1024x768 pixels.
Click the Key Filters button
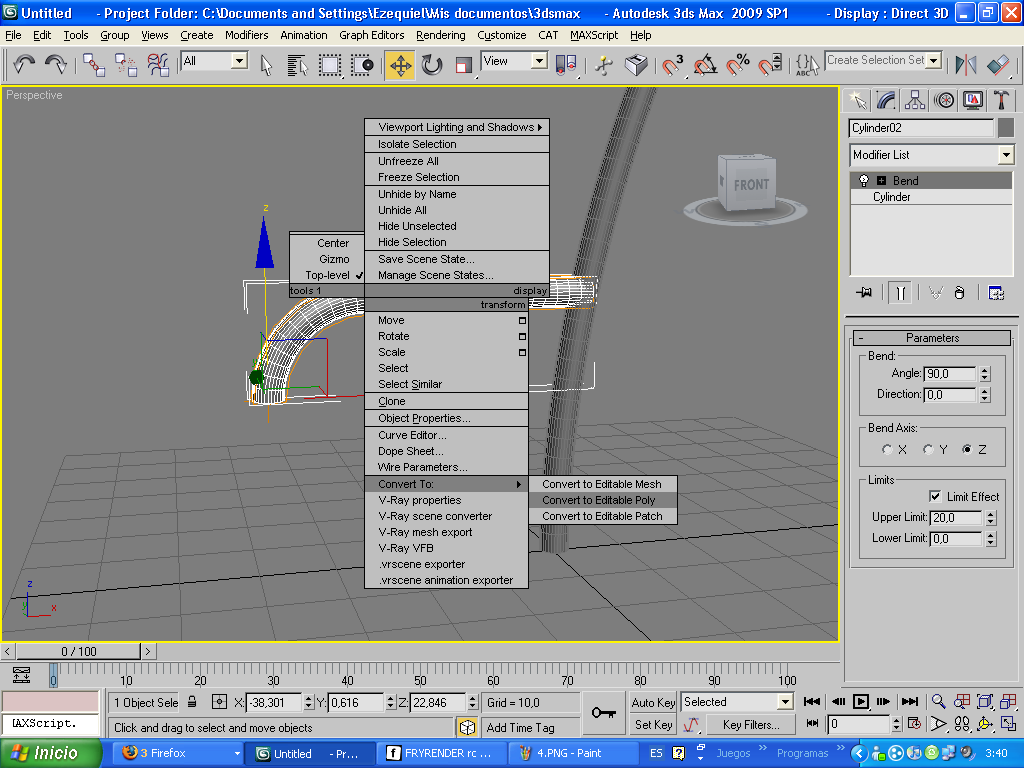pos(751,724)
